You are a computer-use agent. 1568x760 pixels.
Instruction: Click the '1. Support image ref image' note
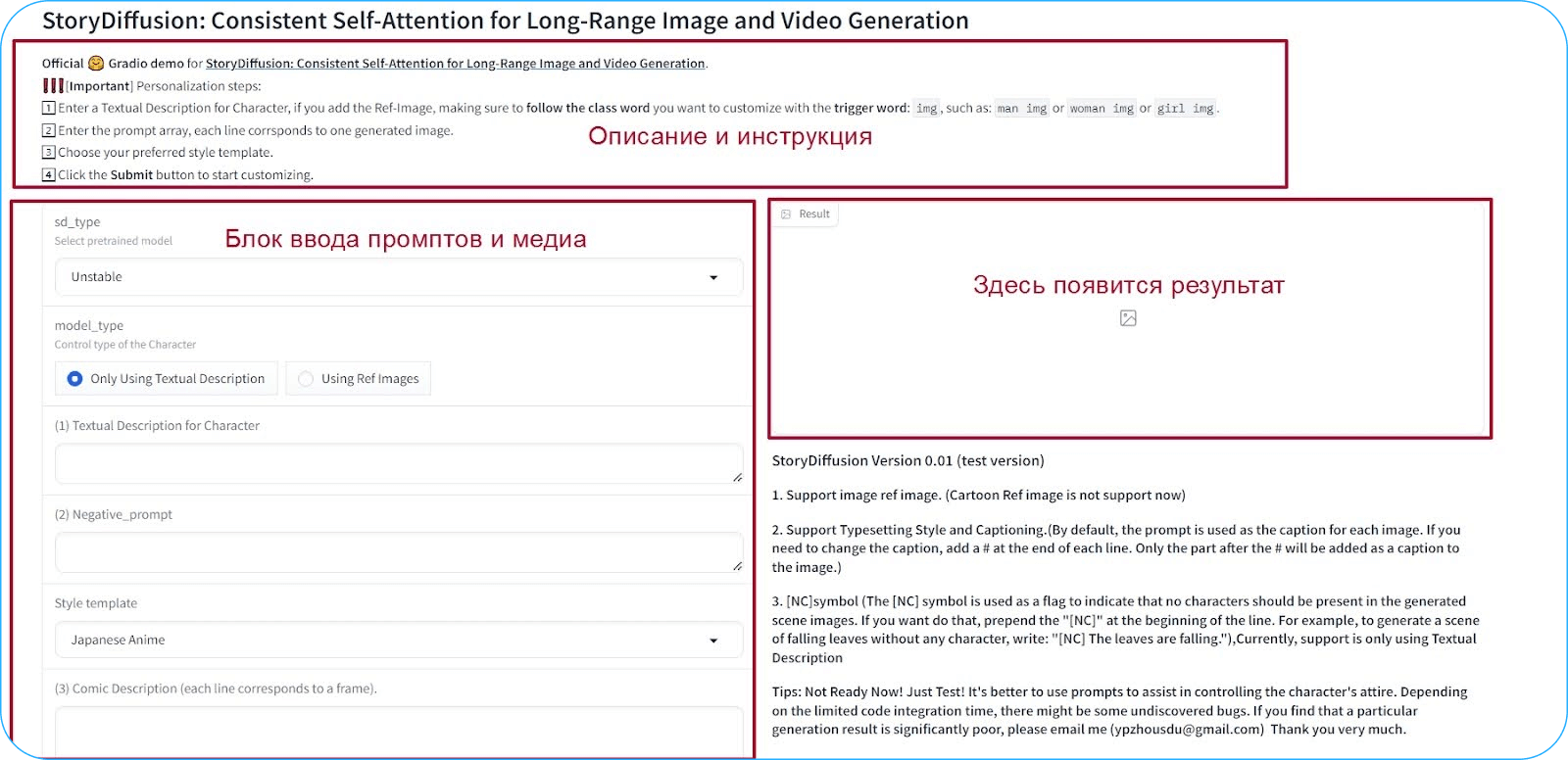coord(978,496)
